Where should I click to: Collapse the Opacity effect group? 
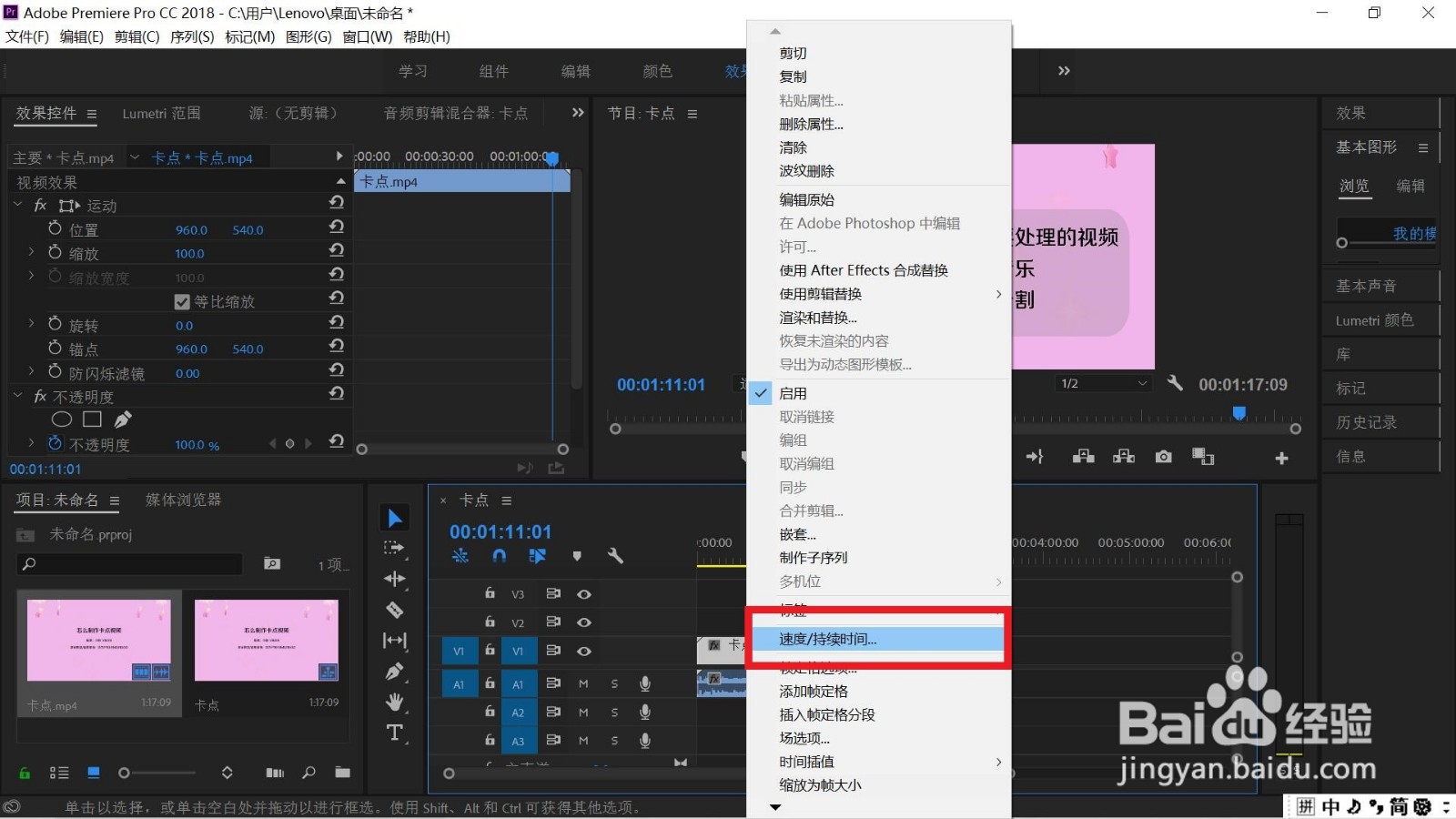click(17, 396)
